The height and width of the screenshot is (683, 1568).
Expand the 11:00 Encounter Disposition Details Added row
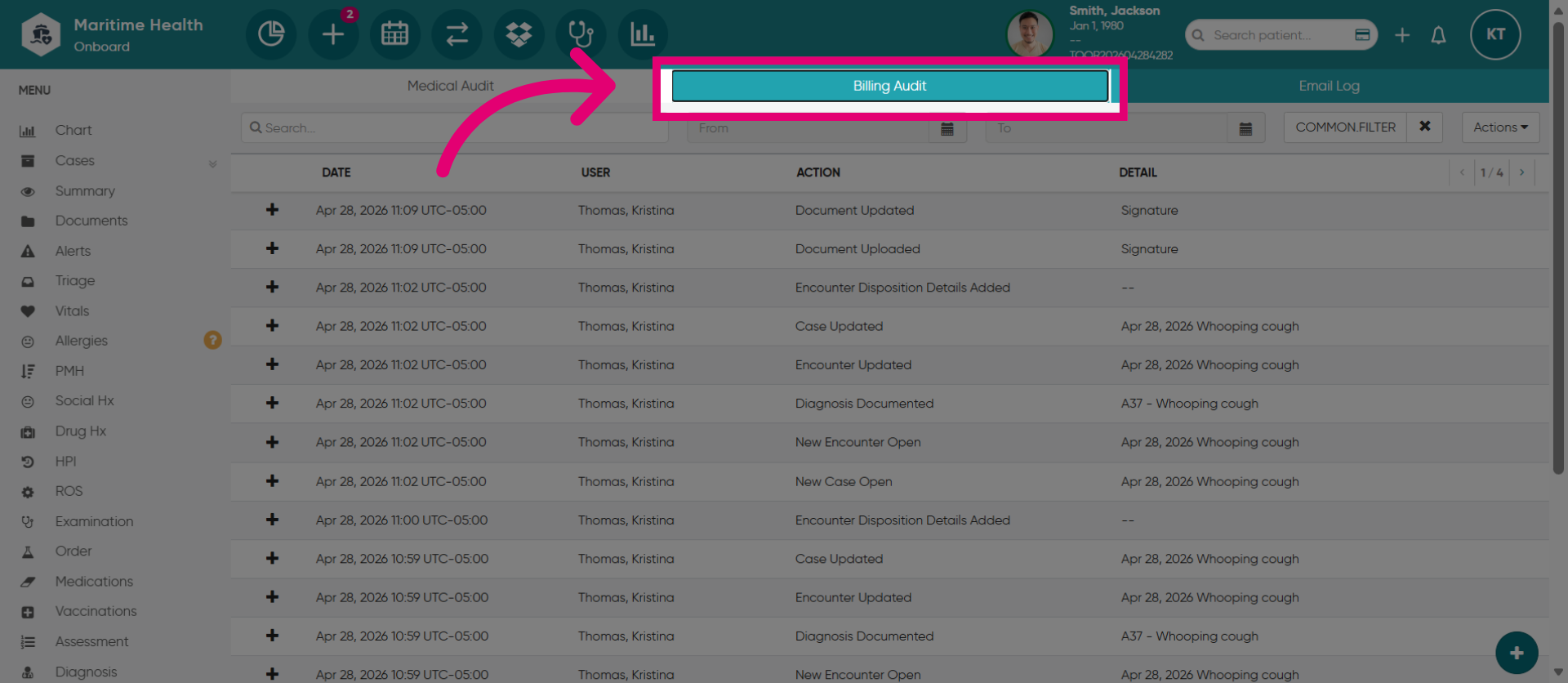[272, 520]
